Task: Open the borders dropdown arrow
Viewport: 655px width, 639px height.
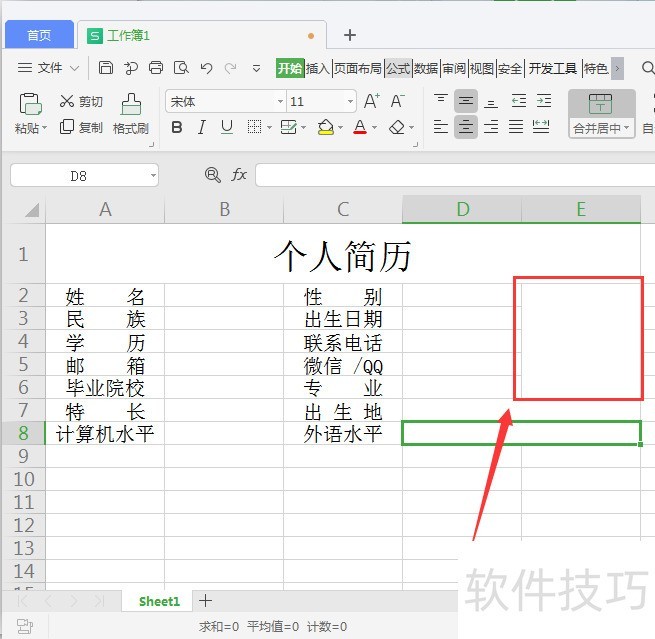Action: 269,127
